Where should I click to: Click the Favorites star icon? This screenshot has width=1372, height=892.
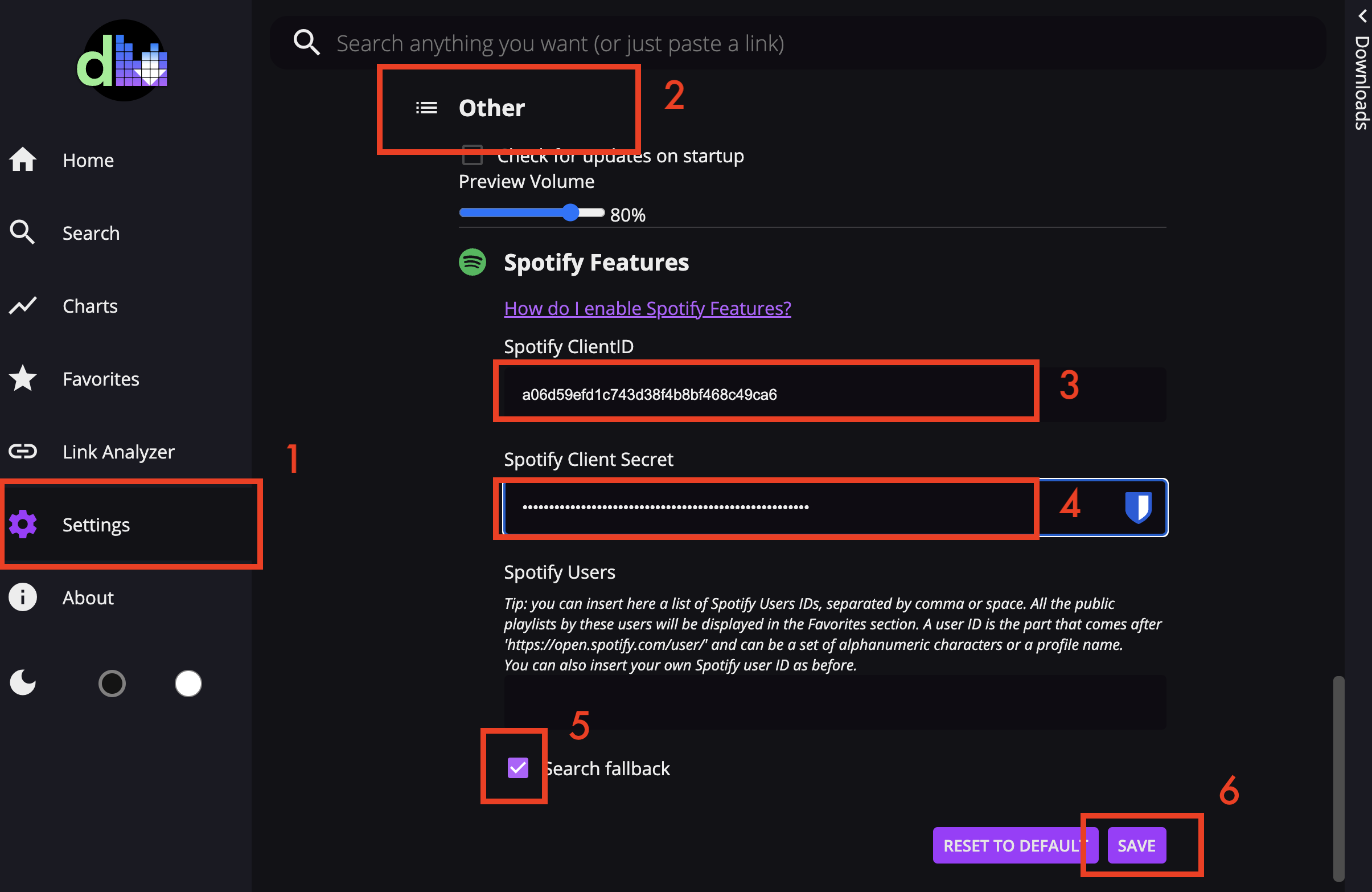point(23,378)
